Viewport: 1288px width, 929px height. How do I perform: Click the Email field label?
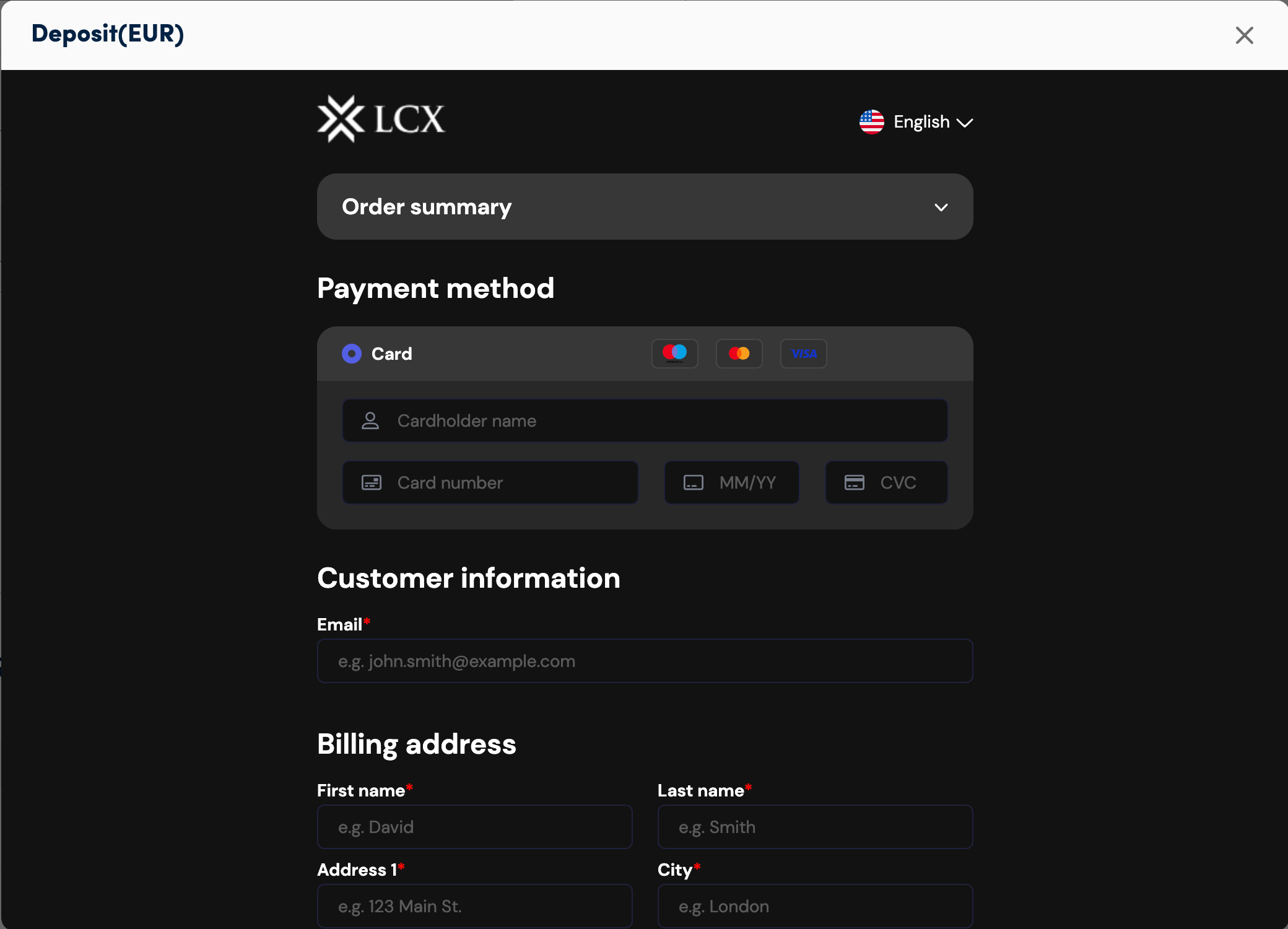coord(343,624)
